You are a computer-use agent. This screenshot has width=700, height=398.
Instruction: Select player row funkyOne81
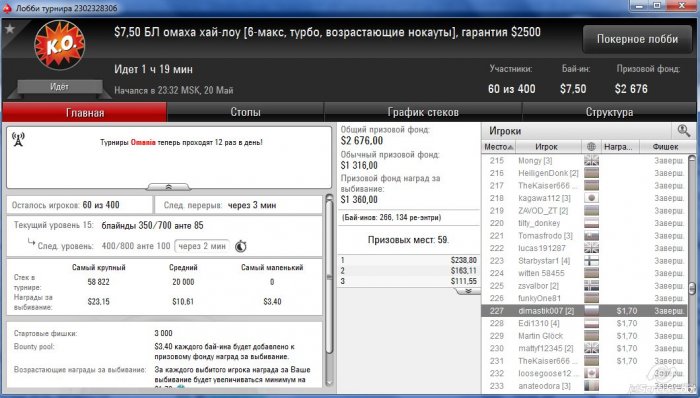click(x=584, y=298)
